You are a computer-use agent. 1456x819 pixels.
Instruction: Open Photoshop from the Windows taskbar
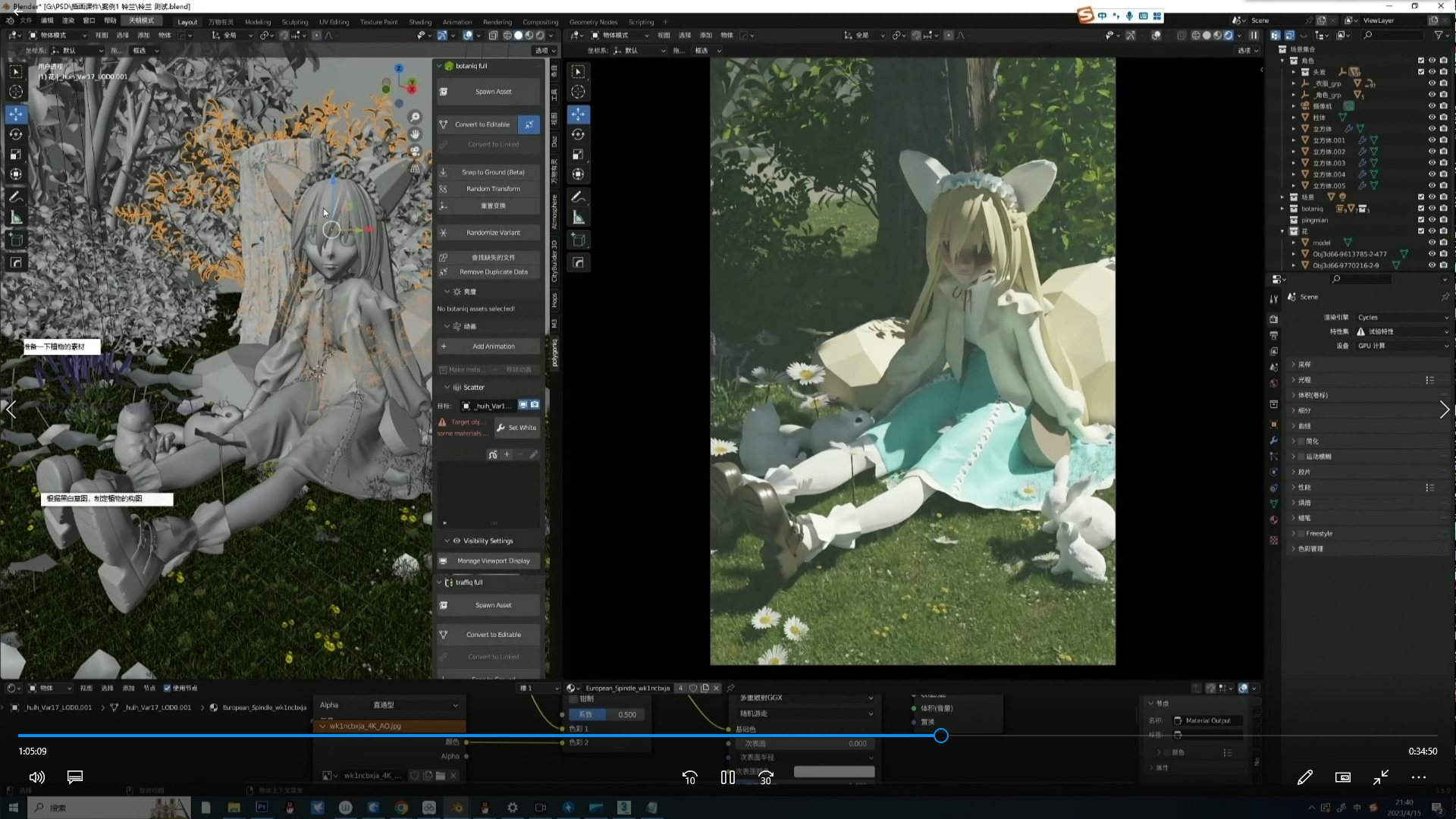tap(262, 808)
